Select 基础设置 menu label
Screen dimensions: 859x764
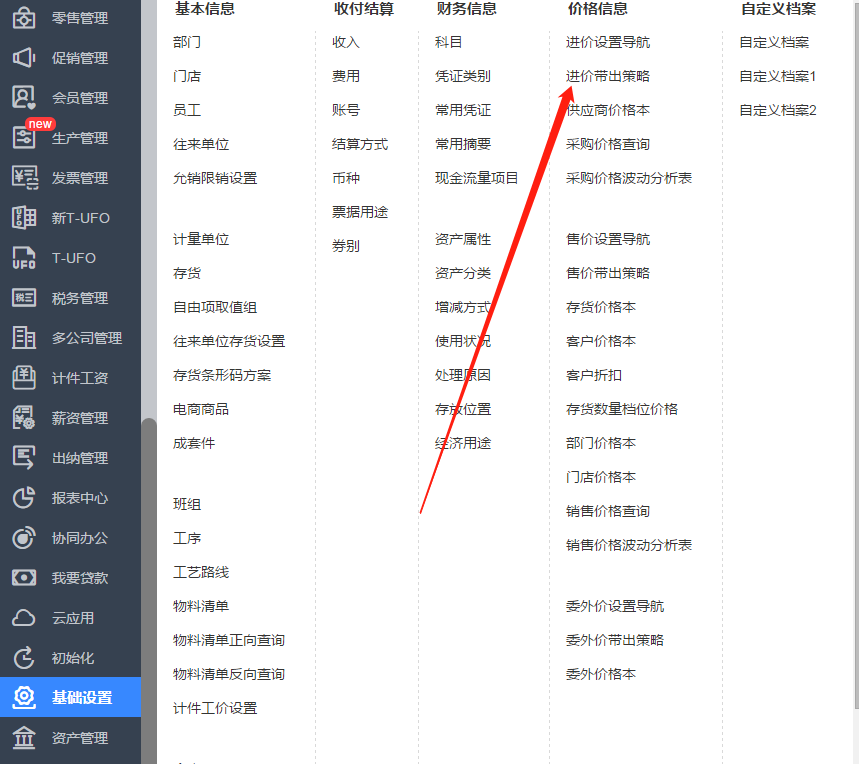tap(82, 697)
